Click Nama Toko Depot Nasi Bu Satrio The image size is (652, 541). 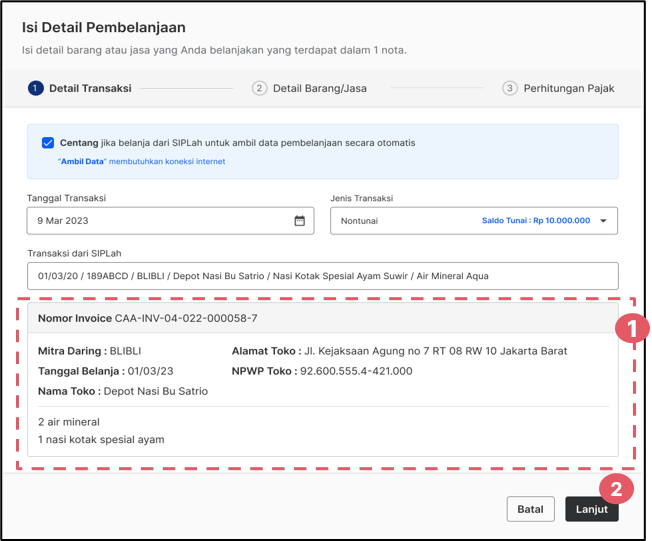[x=123, y=391]
